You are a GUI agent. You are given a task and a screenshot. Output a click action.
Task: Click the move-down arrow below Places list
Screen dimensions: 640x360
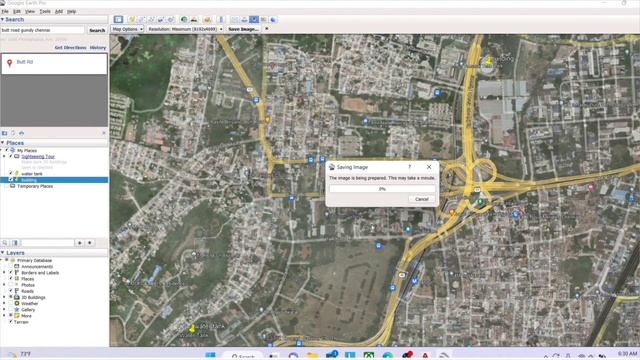pos(90,243)
